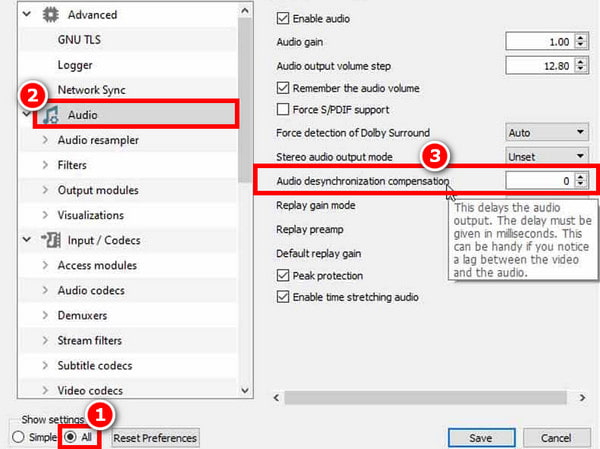Toggle the Peak protection checkbox
The width and height of the screenshot is (600, 449).
pyautogui.click(x=283, y=275)
